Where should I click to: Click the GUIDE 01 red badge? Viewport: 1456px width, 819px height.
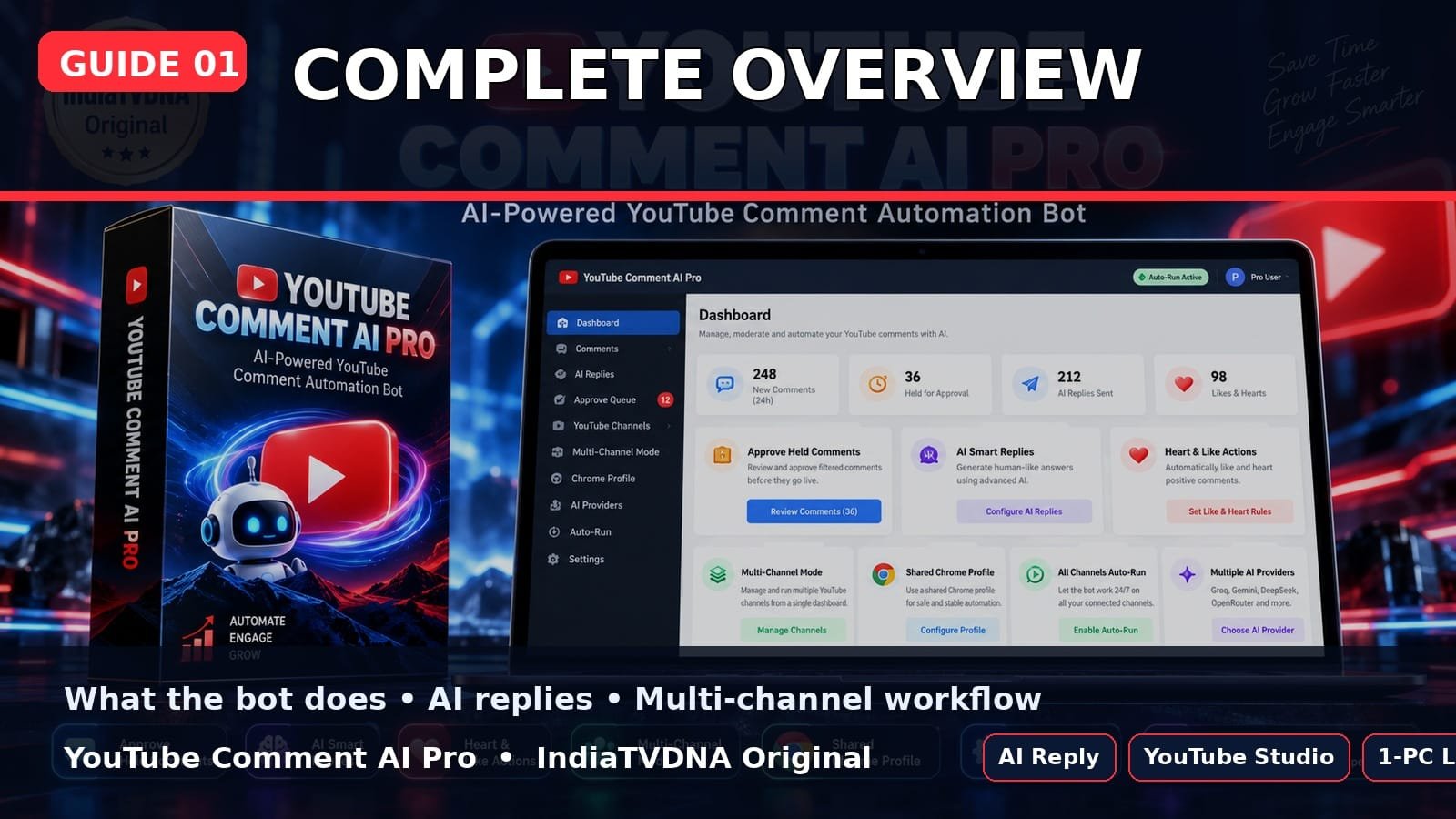click(142, 62)
